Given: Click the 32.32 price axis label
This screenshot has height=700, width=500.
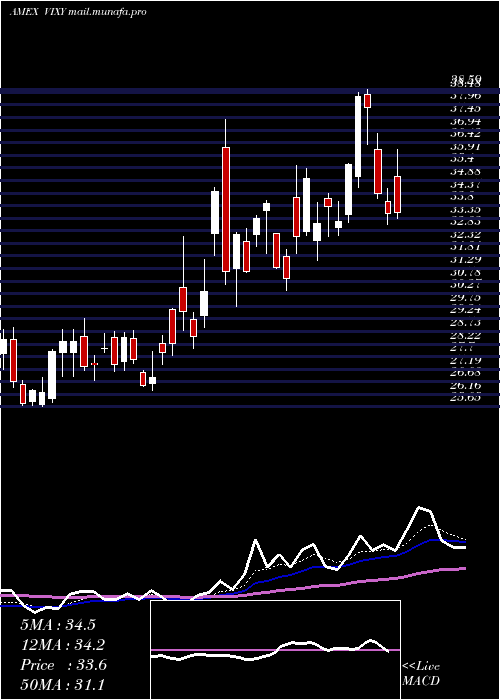Looking at the screenshot, I should [465, 234].
